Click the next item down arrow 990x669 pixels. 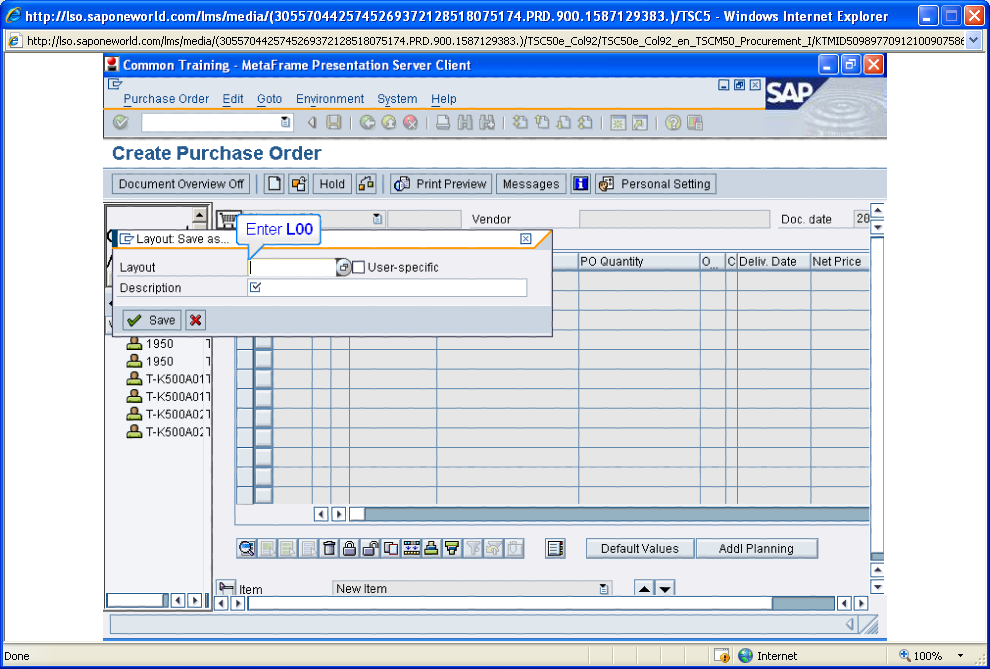[665, 589]
